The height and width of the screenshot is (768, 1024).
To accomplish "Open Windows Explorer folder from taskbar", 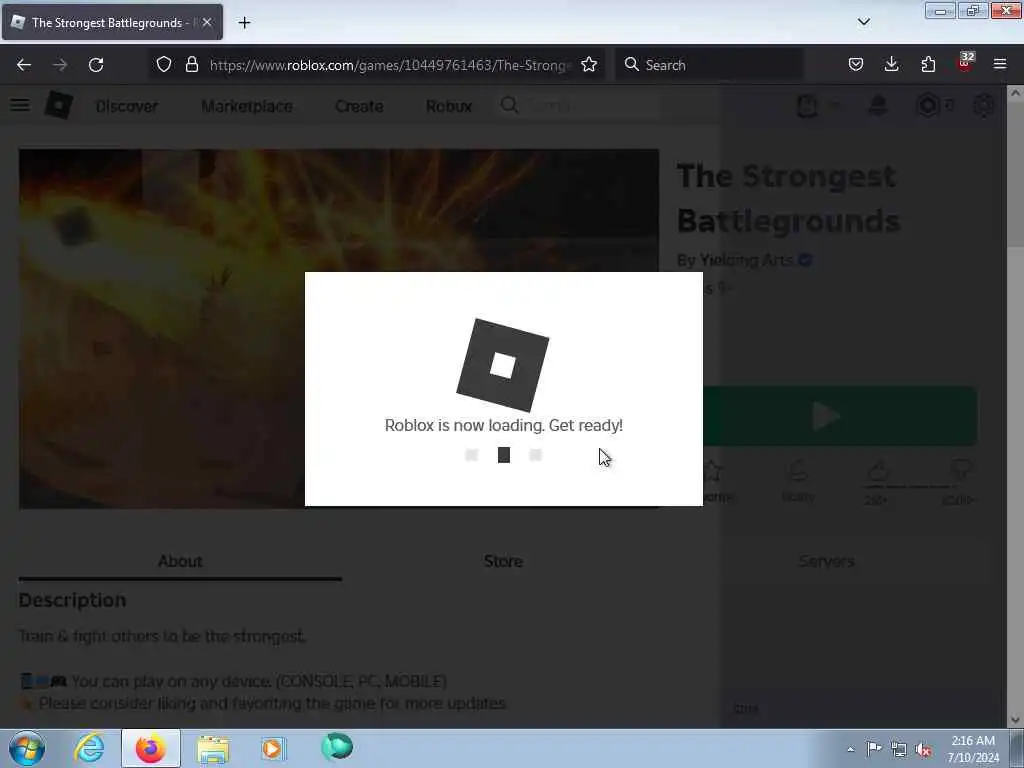I will pos(213,748).
